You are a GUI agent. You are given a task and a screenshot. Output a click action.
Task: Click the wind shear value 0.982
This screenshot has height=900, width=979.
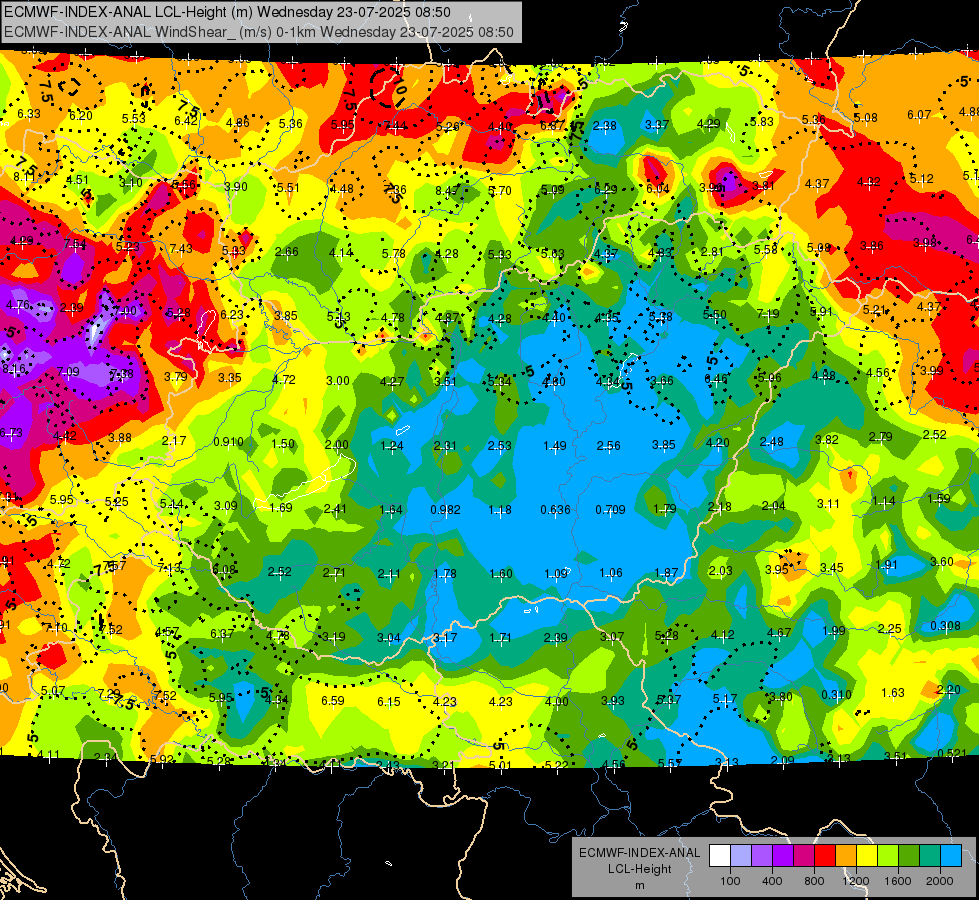(445, 510)
